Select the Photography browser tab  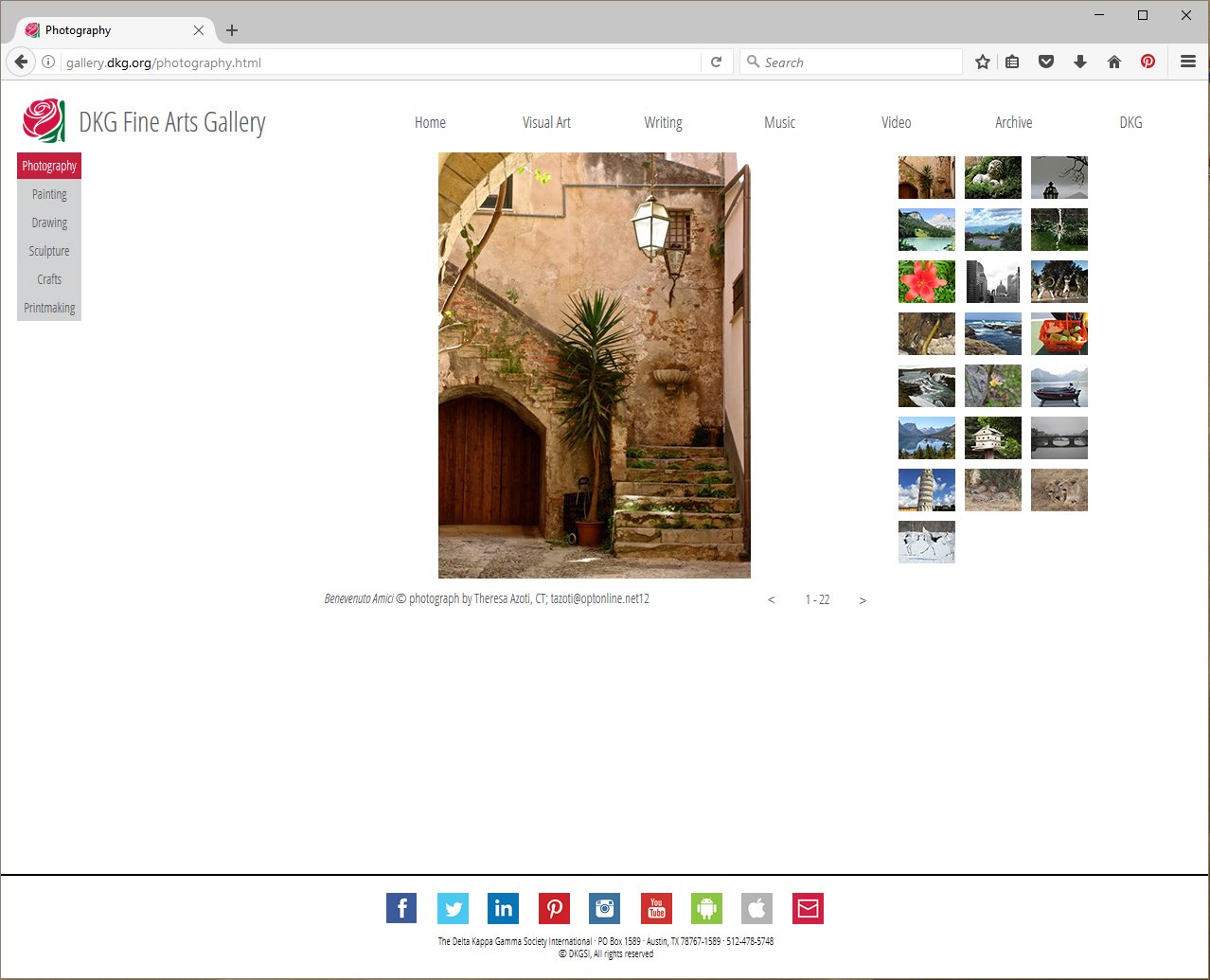(x=114, y=30)
